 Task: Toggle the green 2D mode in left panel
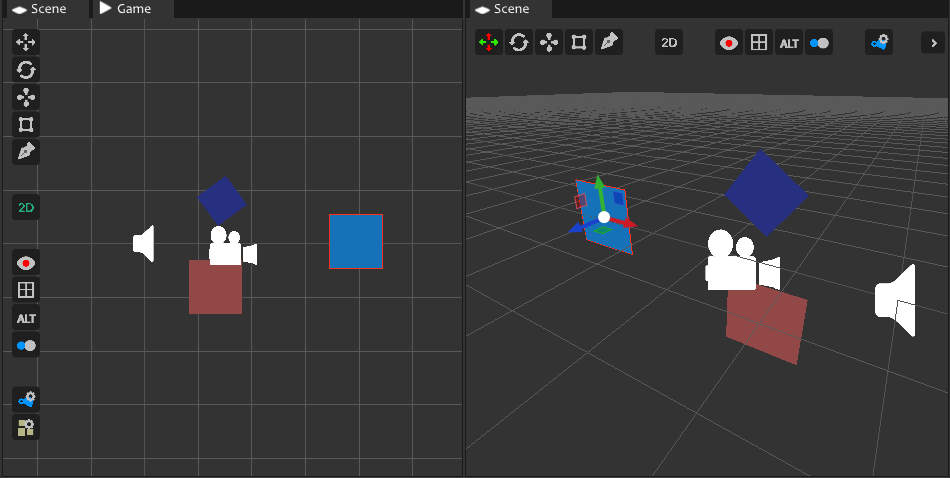(x=25, y=208)
